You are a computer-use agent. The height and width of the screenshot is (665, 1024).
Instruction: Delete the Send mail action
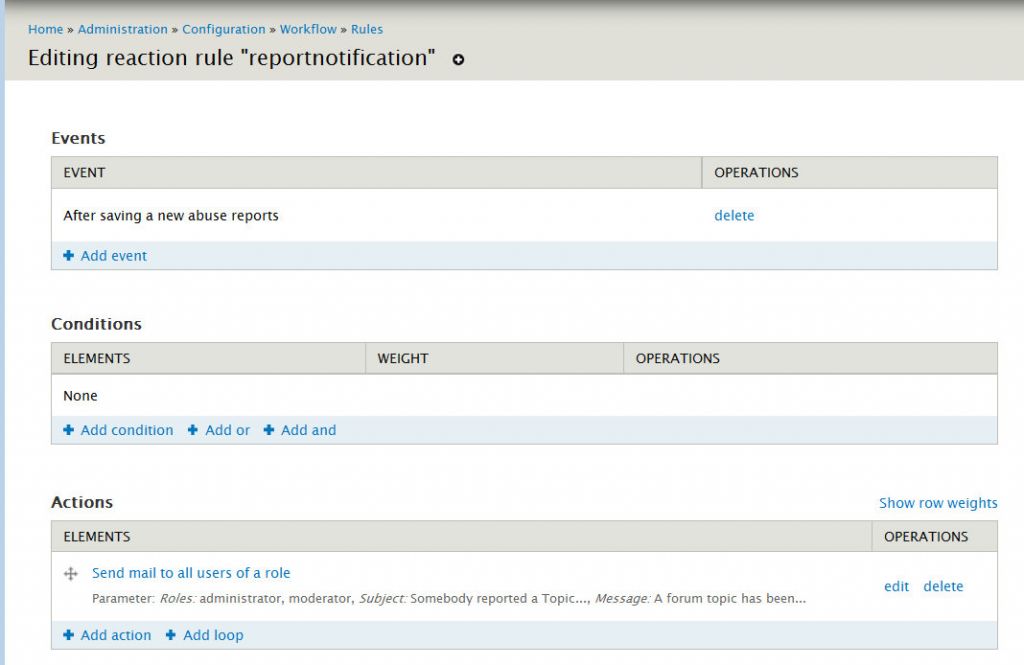[943, 586]
